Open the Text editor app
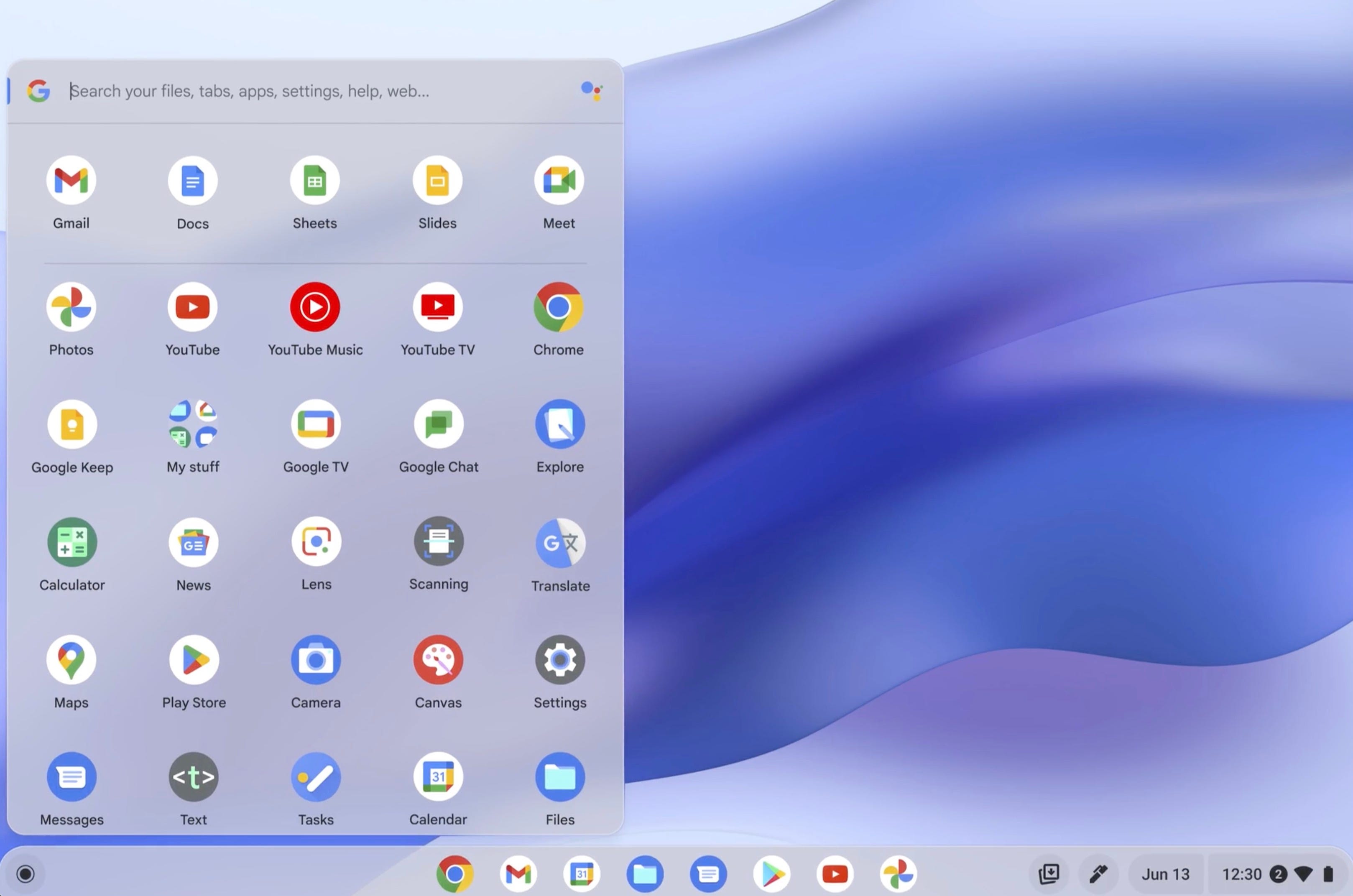 194,777
